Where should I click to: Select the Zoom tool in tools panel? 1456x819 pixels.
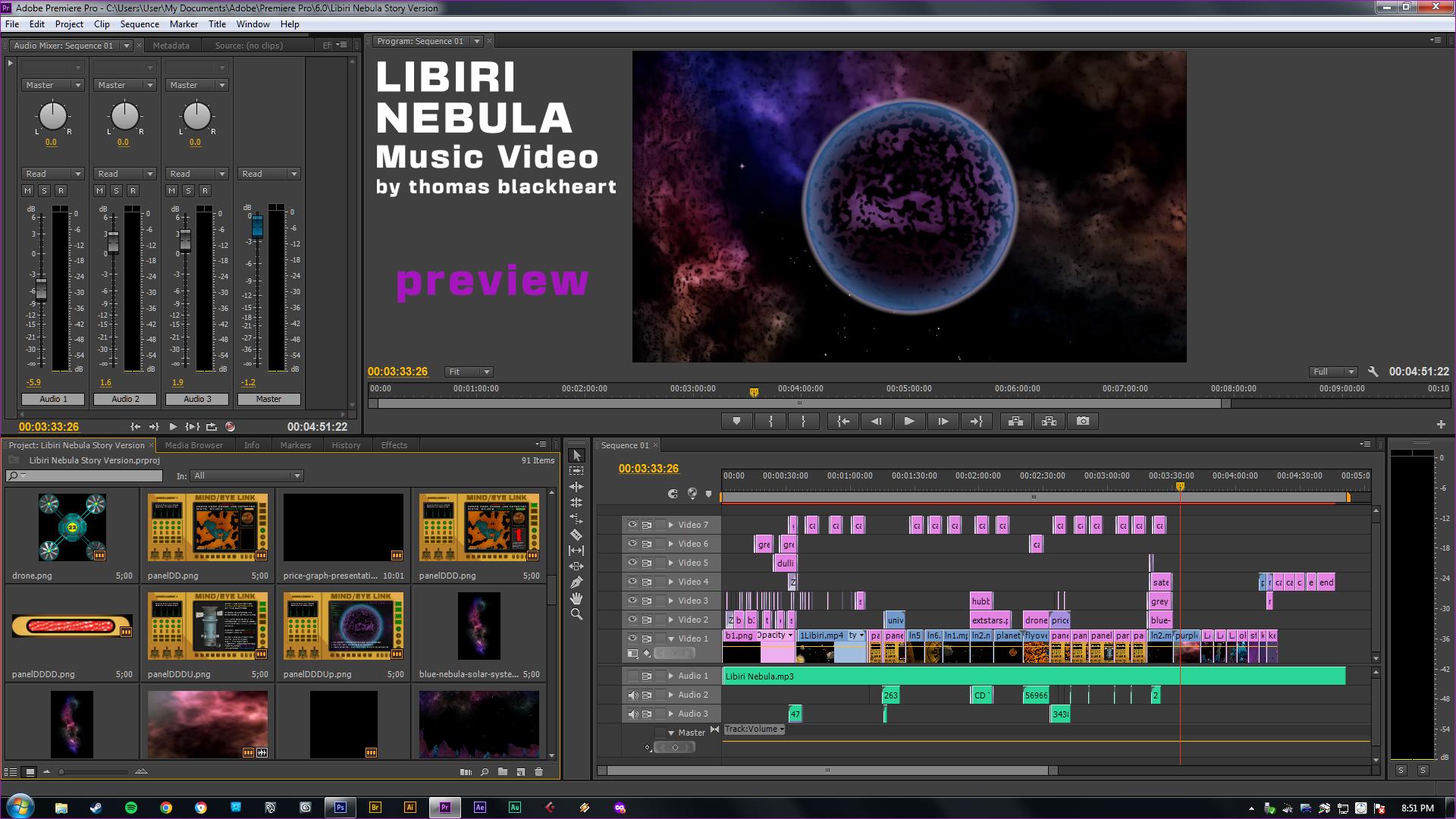(576, 614)
